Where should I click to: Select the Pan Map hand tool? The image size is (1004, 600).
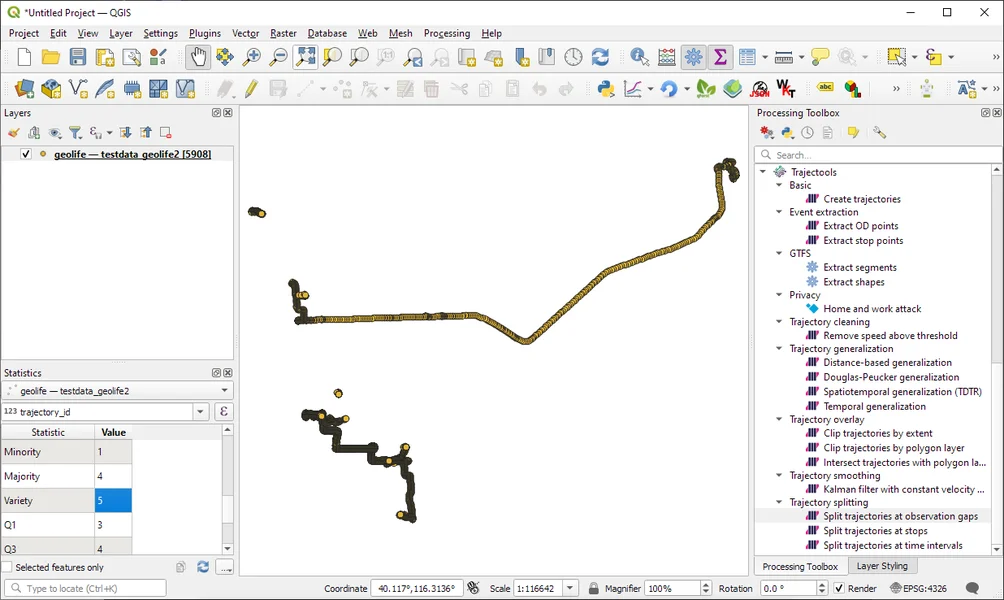tap(198, 57)
